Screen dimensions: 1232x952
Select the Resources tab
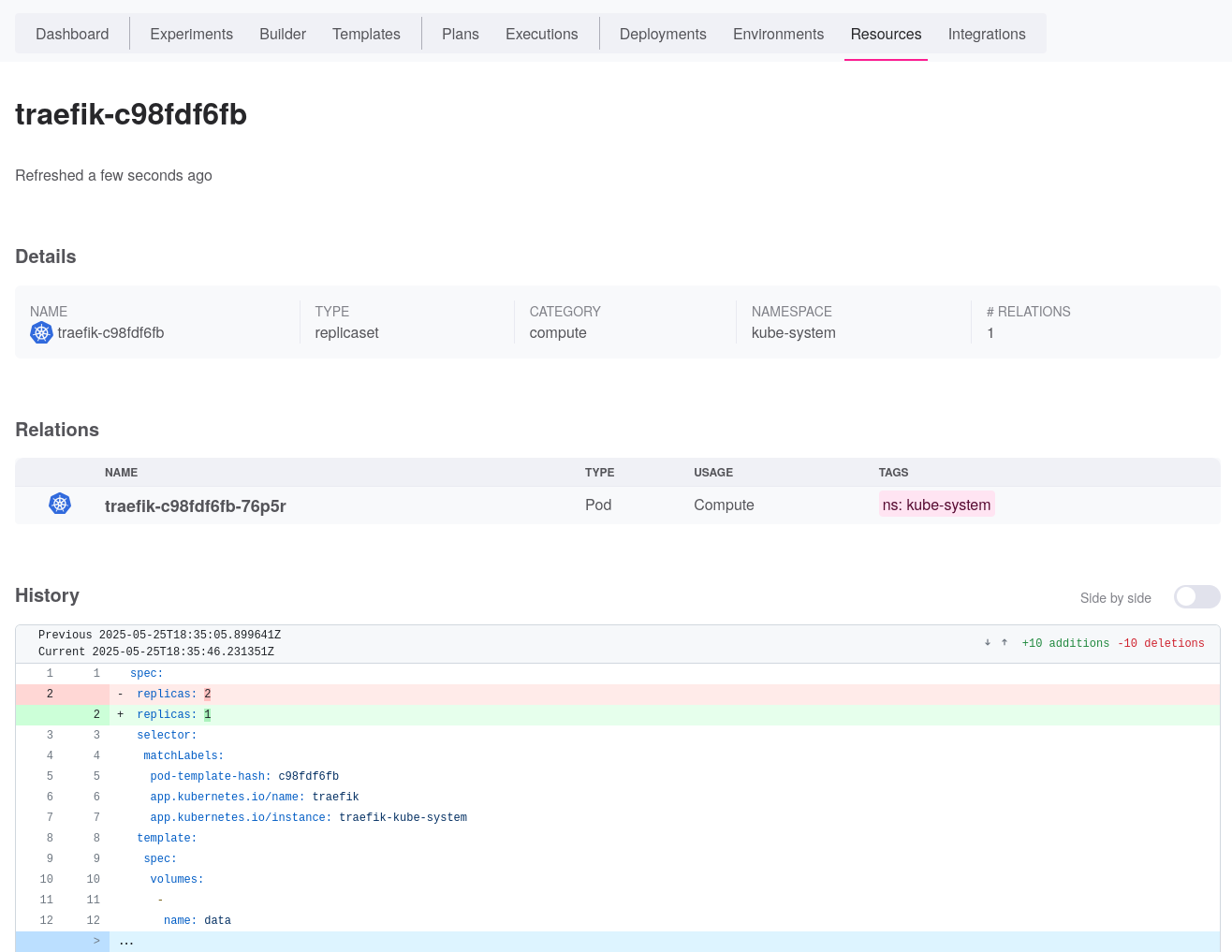886,34
